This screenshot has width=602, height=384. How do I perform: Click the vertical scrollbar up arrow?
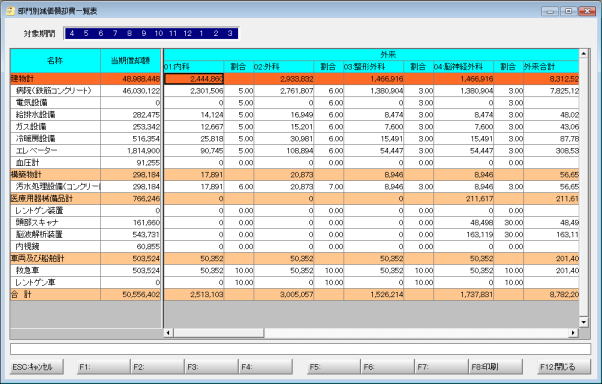(x=584, y=54)
